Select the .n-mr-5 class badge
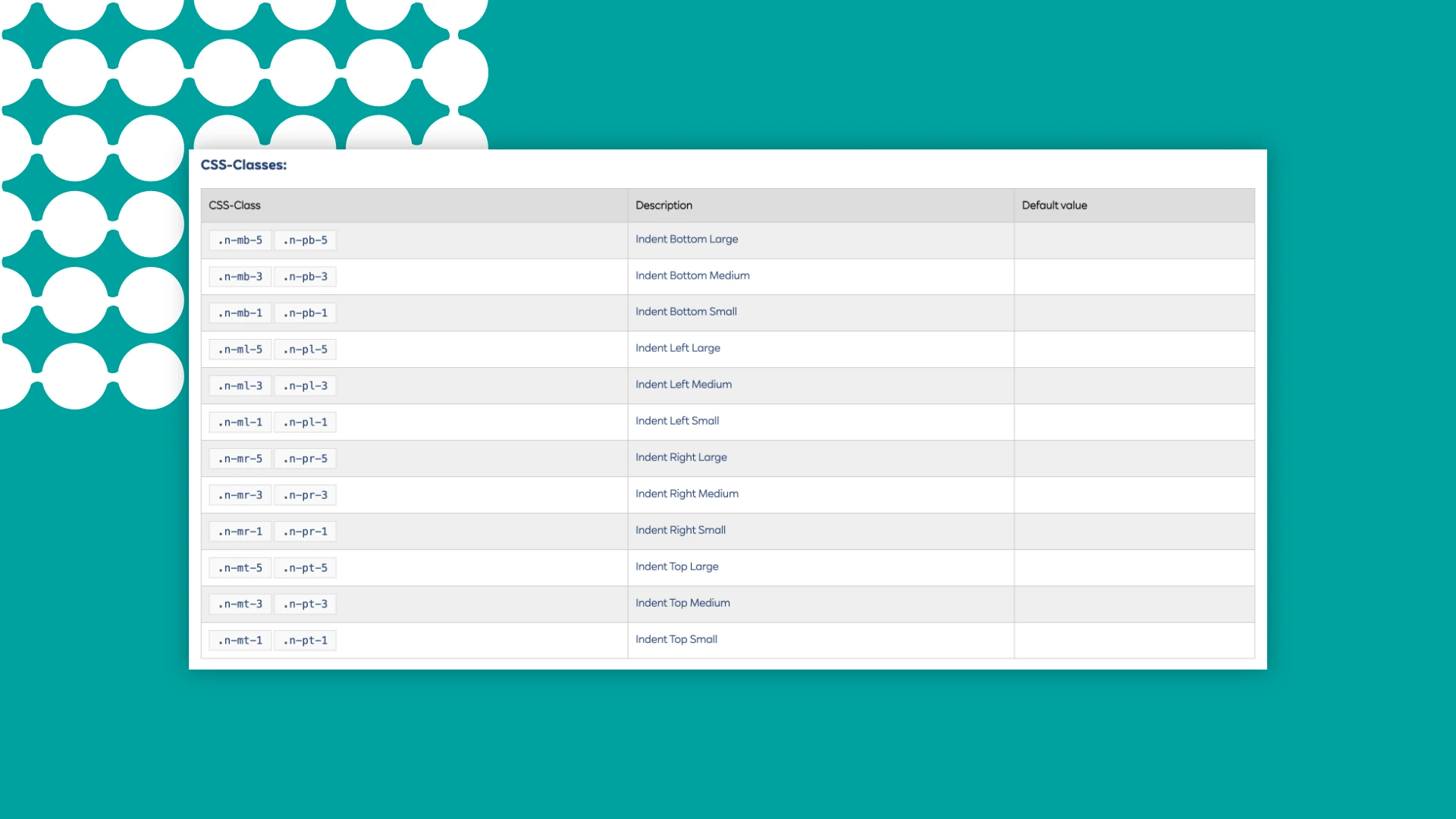 (240, 458)
